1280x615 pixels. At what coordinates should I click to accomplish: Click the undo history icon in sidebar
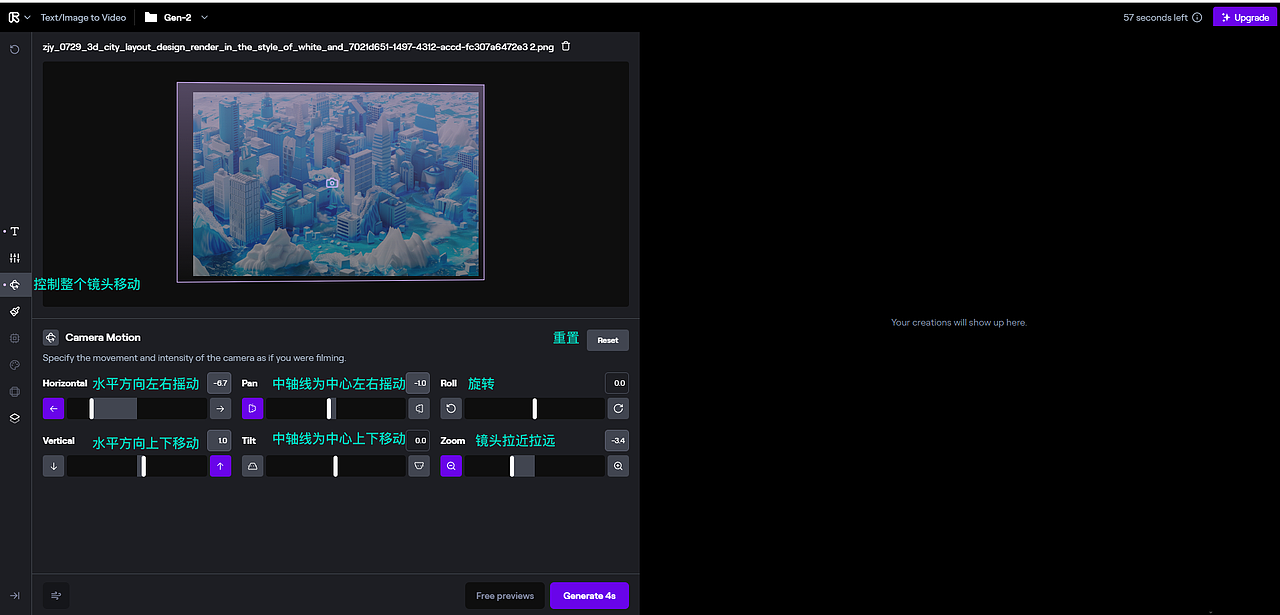(15, 49)
